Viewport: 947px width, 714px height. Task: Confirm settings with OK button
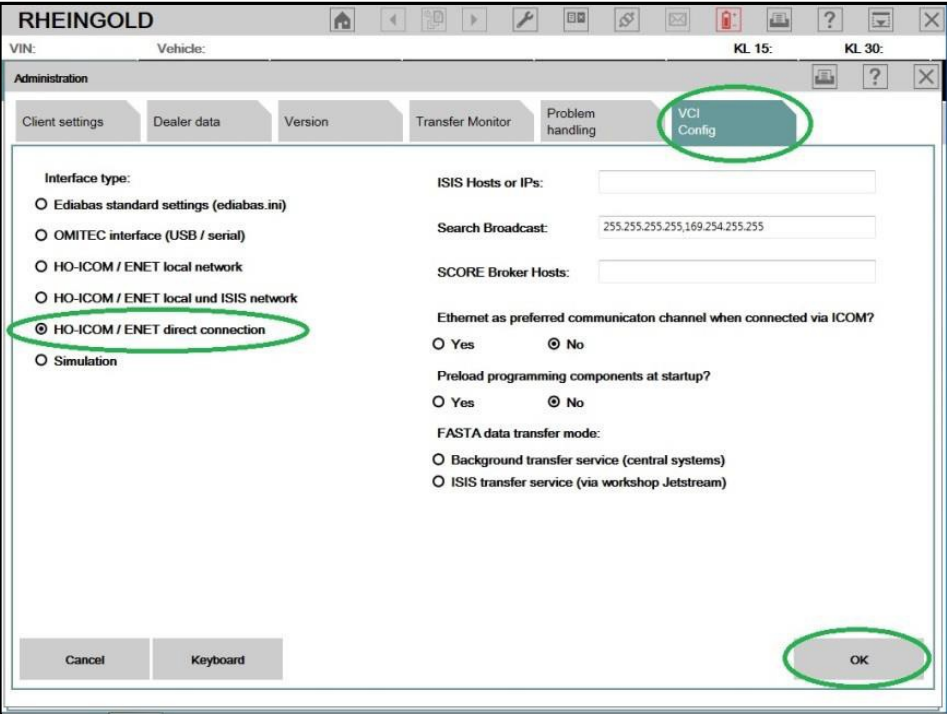pos(858,660)
